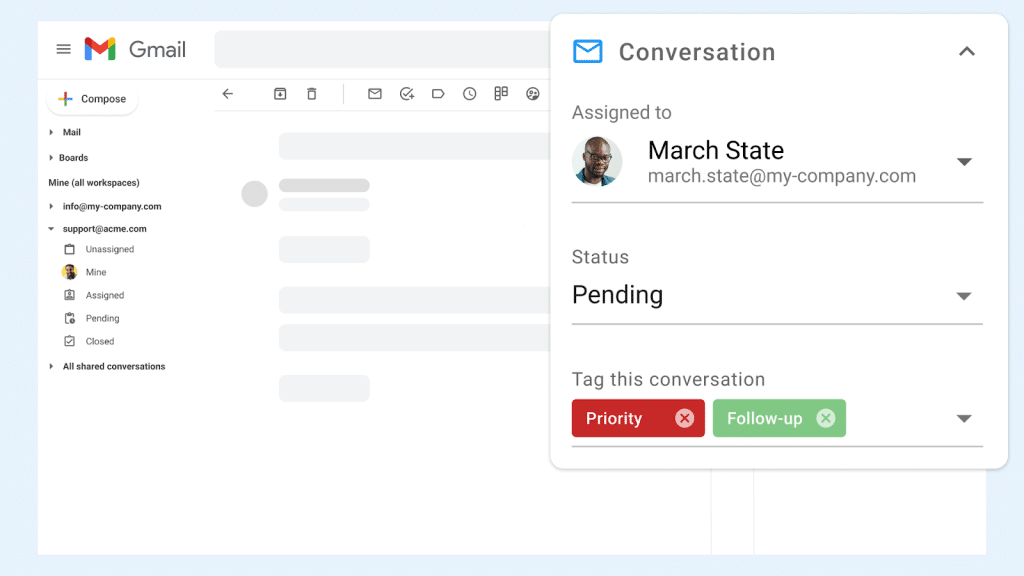This screenshot has height=576, width=1024.
Task: Archive the conversation using the archive icon
Action: [280, 93]
